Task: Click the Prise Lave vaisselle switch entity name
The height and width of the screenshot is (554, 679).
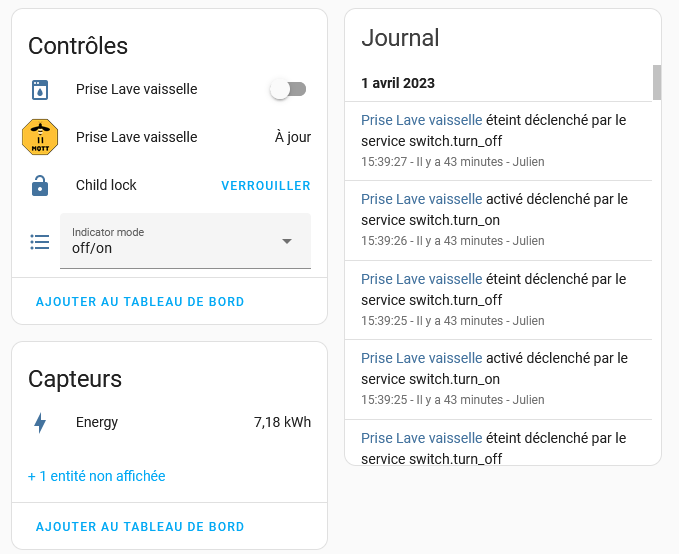Action: click(x=136, y=89)
